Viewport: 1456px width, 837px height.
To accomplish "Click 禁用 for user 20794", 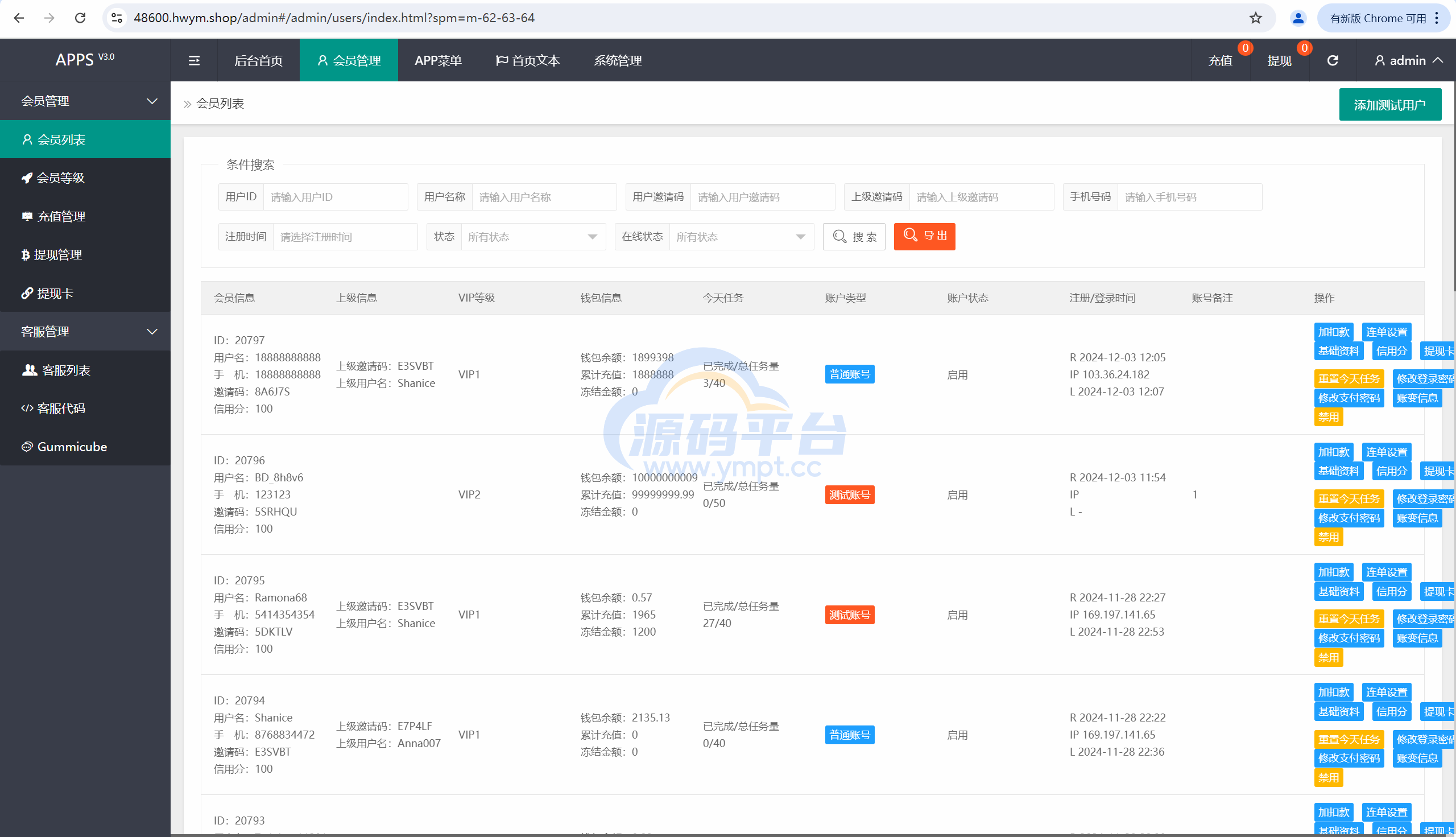I will (1328, 778).
